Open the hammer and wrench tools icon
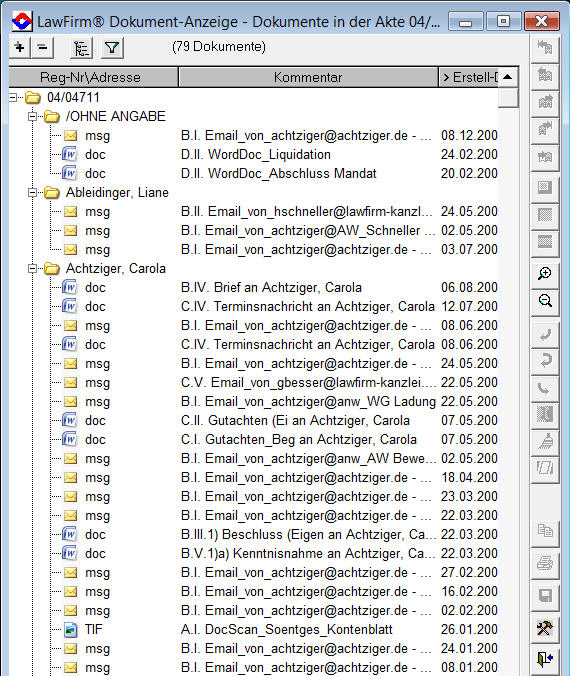The height and width of the screenshot is (676, 570). tap(545, 628)
